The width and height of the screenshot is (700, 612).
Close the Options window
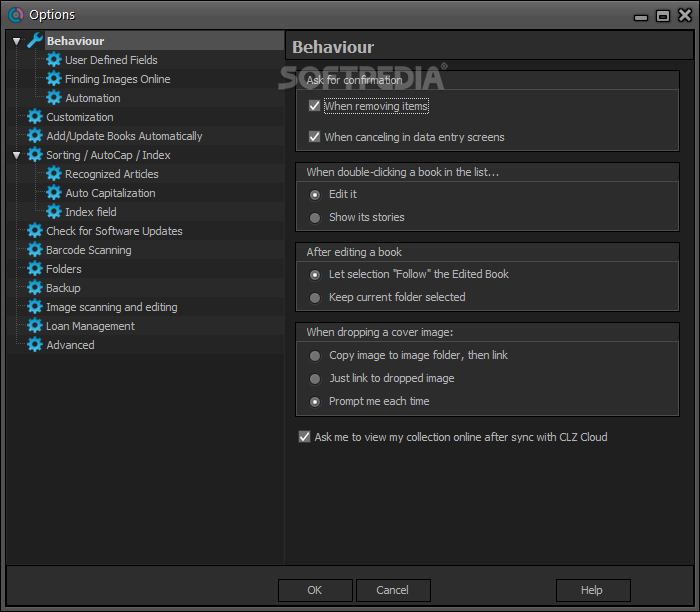(x=685, y=15)
